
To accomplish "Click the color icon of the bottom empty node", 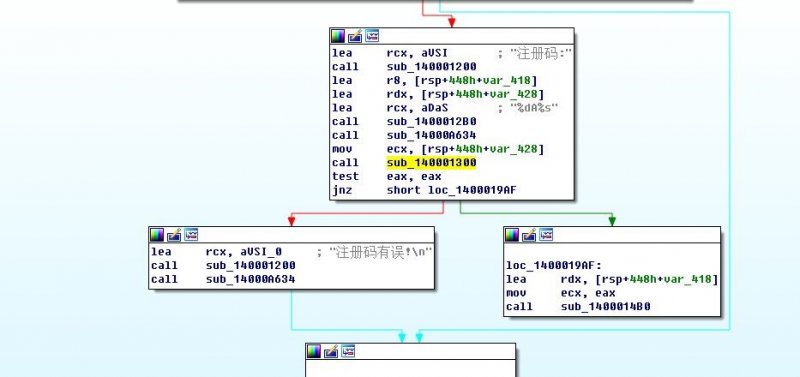I will (x=314, y=351).
